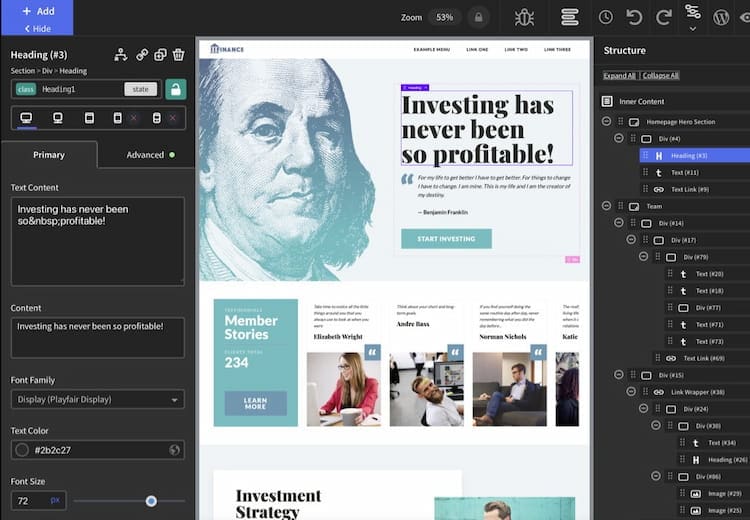Click the Image (#29) picture icon
Image resolution: width=750 pixels, height=520 pixels.
click(x=696, y=494)
